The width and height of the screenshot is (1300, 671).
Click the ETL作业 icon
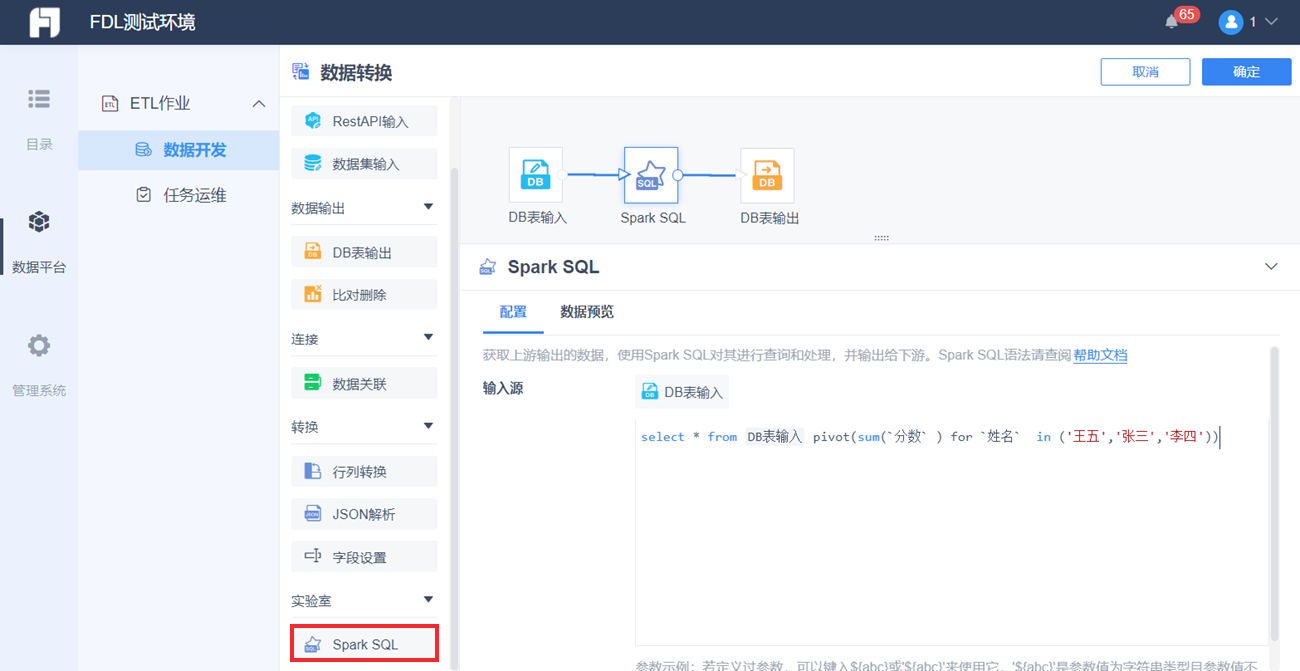click(111, 103)
